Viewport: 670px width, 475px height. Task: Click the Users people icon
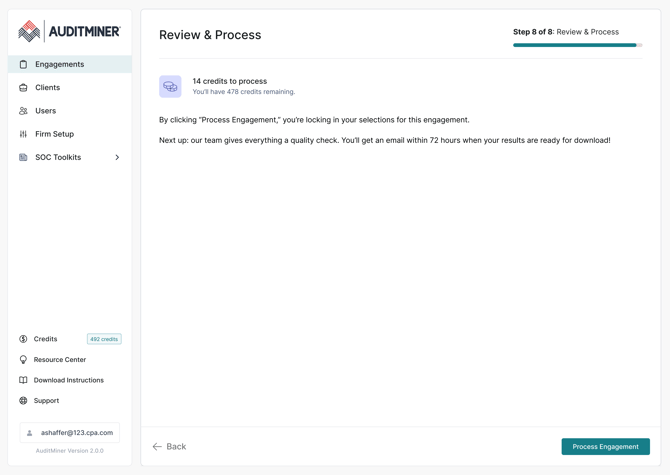[24, 111]
